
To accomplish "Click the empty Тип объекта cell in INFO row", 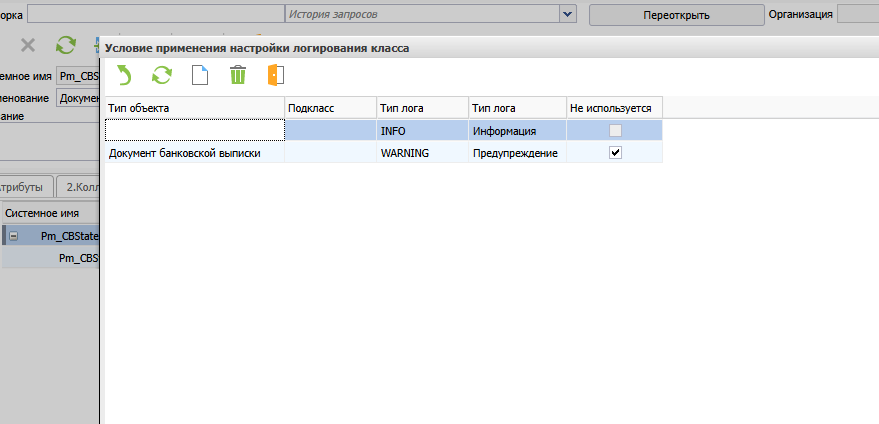I will tap(194, 130).
